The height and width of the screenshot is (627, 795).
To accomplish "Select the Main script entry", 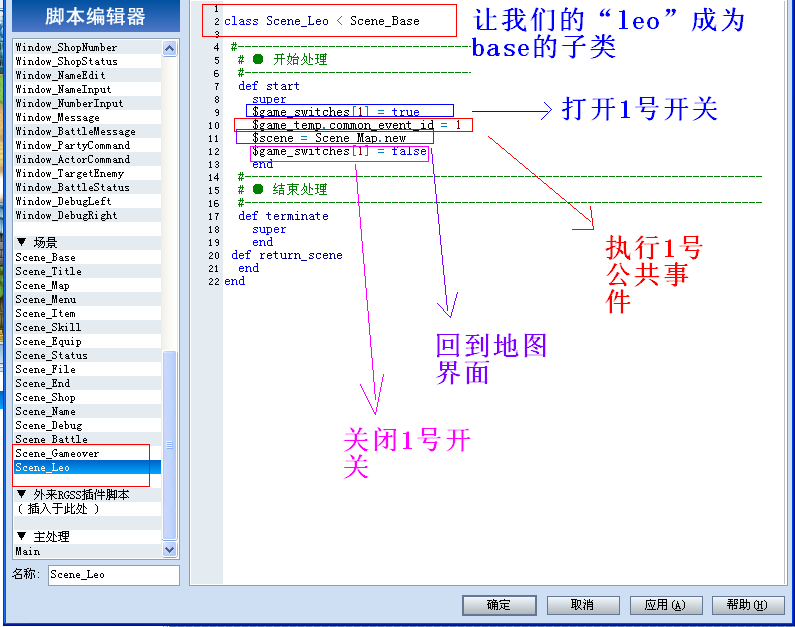I will tap(87, 551).
